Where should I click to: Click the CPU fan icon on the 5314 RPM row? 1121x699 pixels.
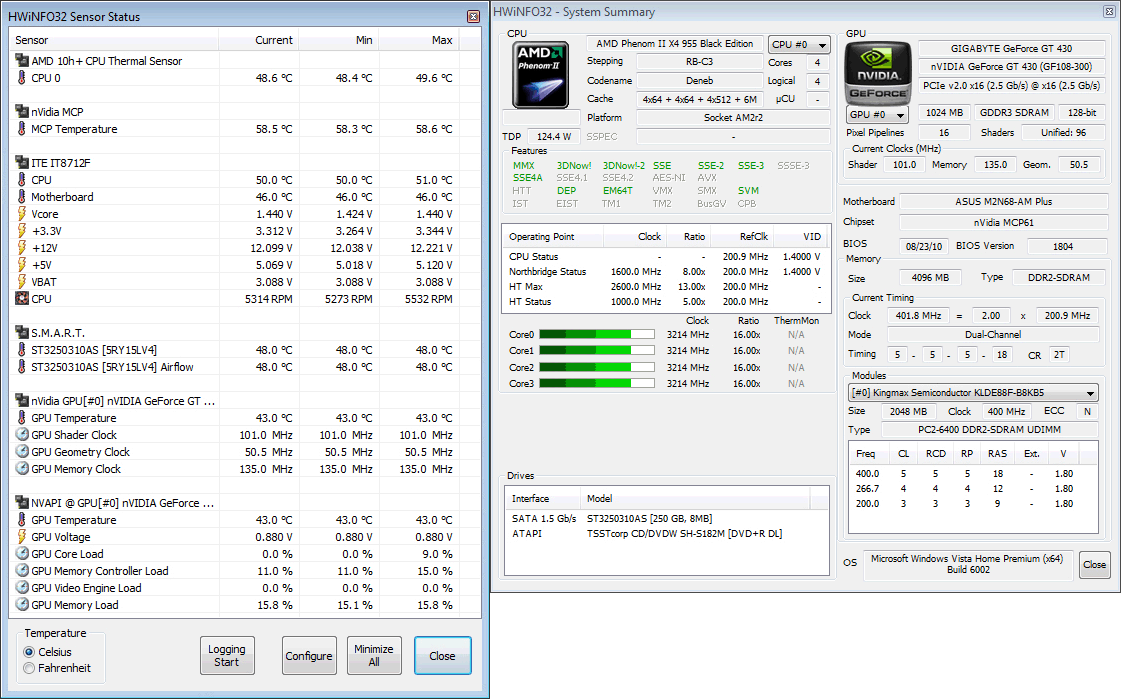22,299
